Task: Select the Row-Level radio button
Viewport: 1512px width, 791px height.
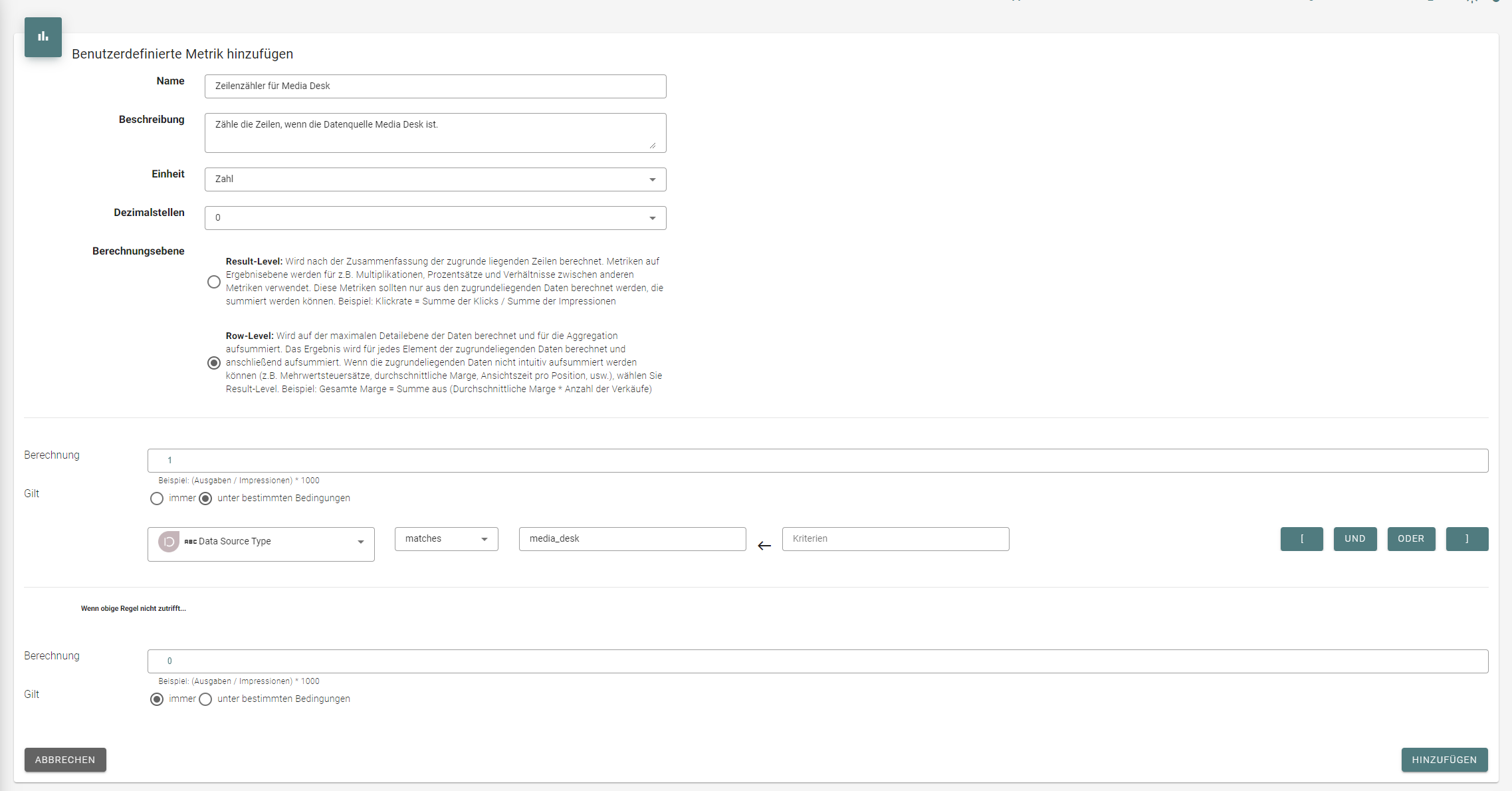Action: pos(214,363)
